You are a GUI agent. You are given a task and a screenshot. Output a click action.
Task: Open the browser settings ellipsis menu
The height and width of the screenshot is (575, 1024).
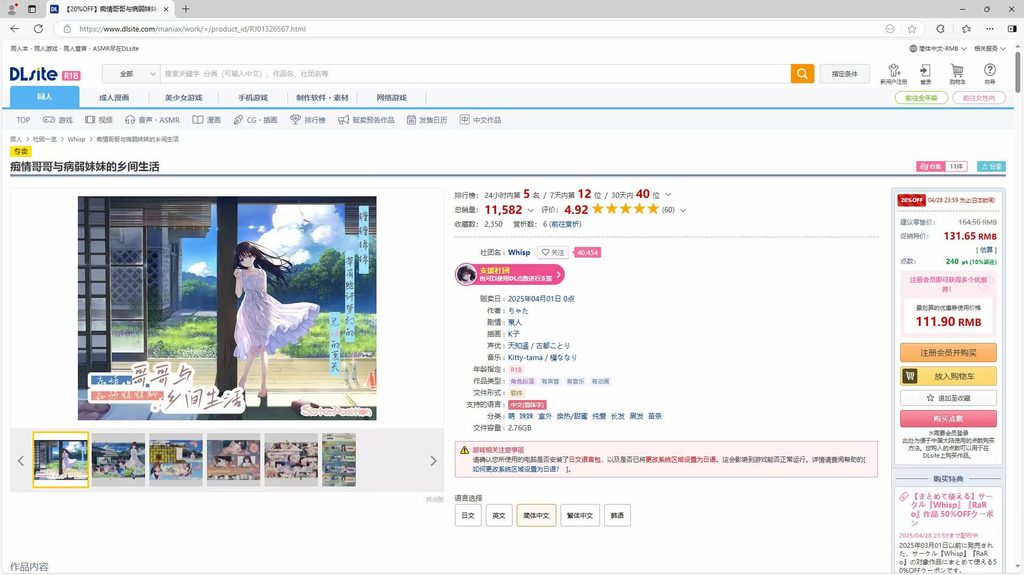click(x=990, y=29)
